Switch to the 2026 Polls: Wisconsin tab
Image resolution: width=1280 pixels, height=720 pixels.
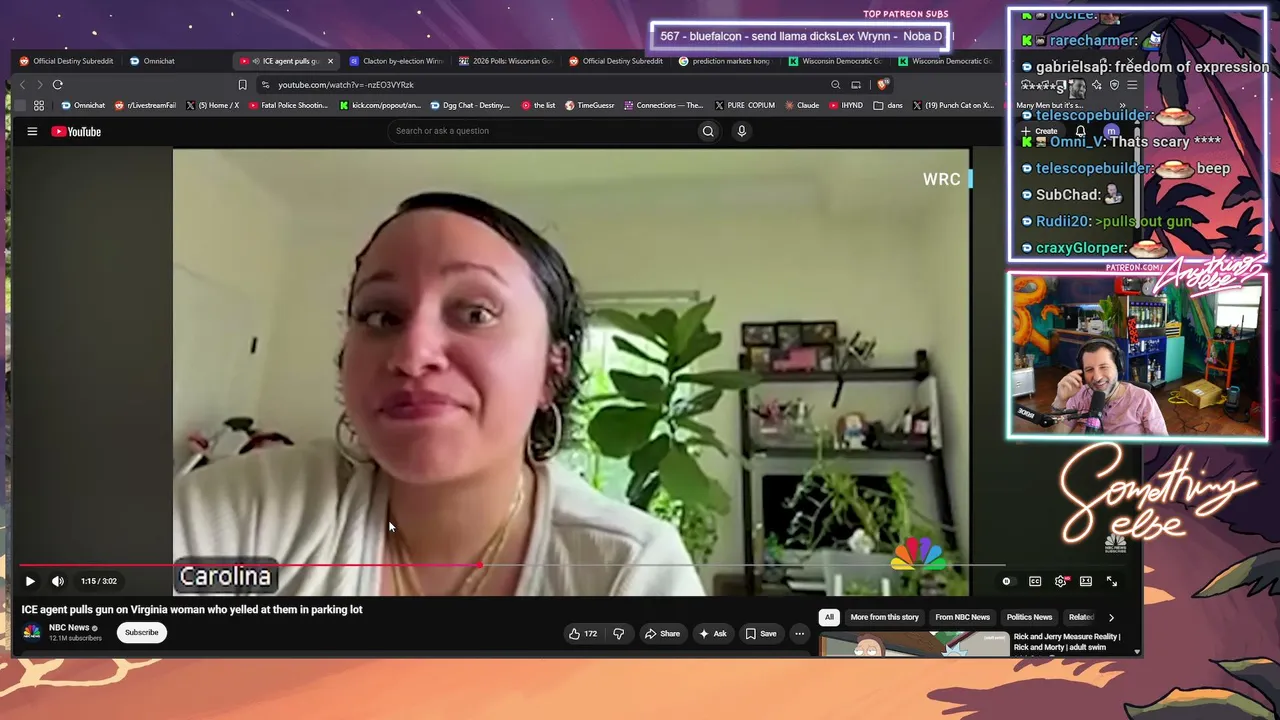(x=506, y=61)
